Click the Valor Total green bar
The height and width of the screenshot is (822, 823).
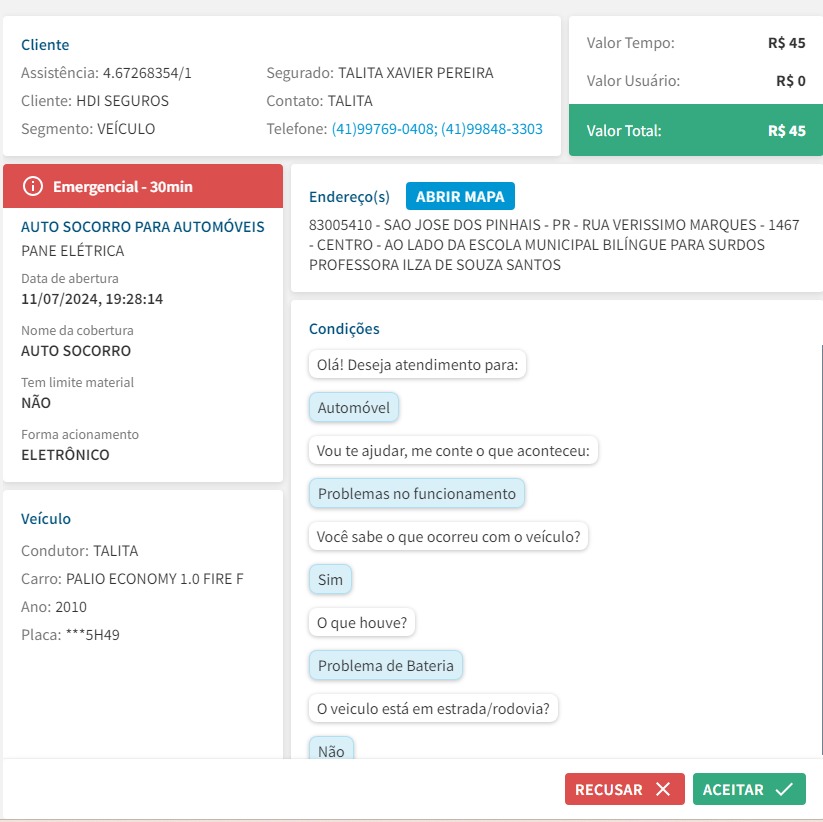point(696,130)
